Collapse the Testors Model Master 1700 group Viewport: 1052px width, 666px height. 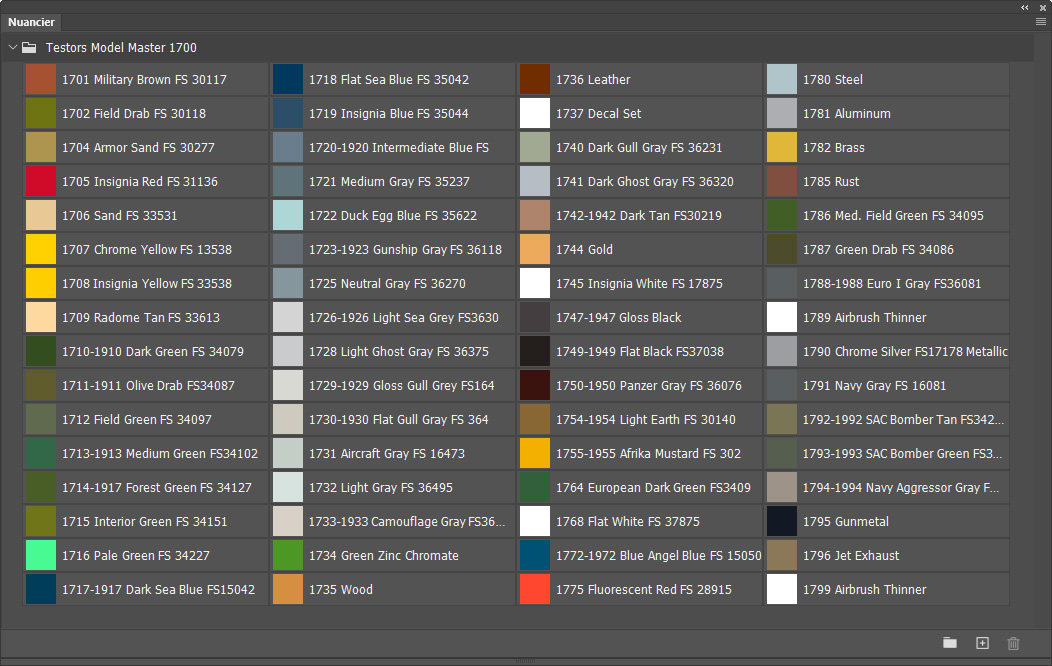tap(12, 47)
